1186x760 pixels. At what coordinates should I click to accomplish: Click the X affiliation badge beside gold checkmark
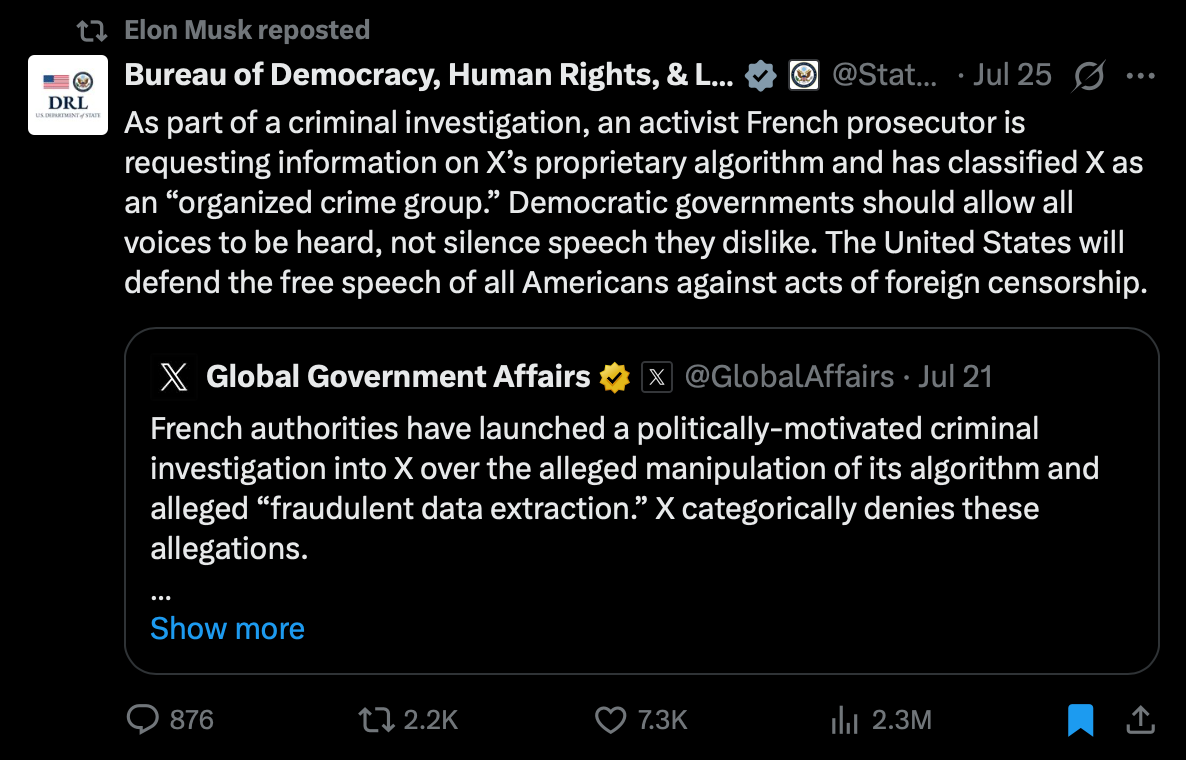click(x=657, y=377)
